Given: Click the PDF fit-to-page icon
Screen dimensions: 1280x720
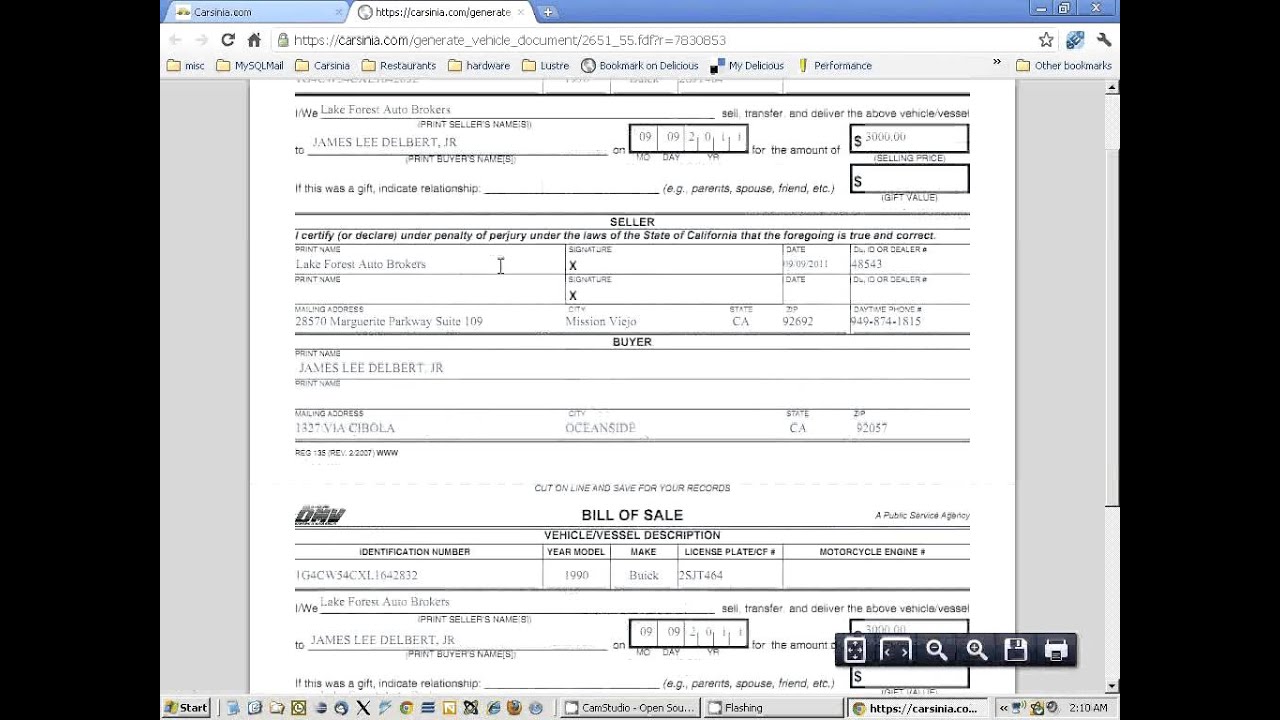Looking at the screenshot, I should 855,650.
